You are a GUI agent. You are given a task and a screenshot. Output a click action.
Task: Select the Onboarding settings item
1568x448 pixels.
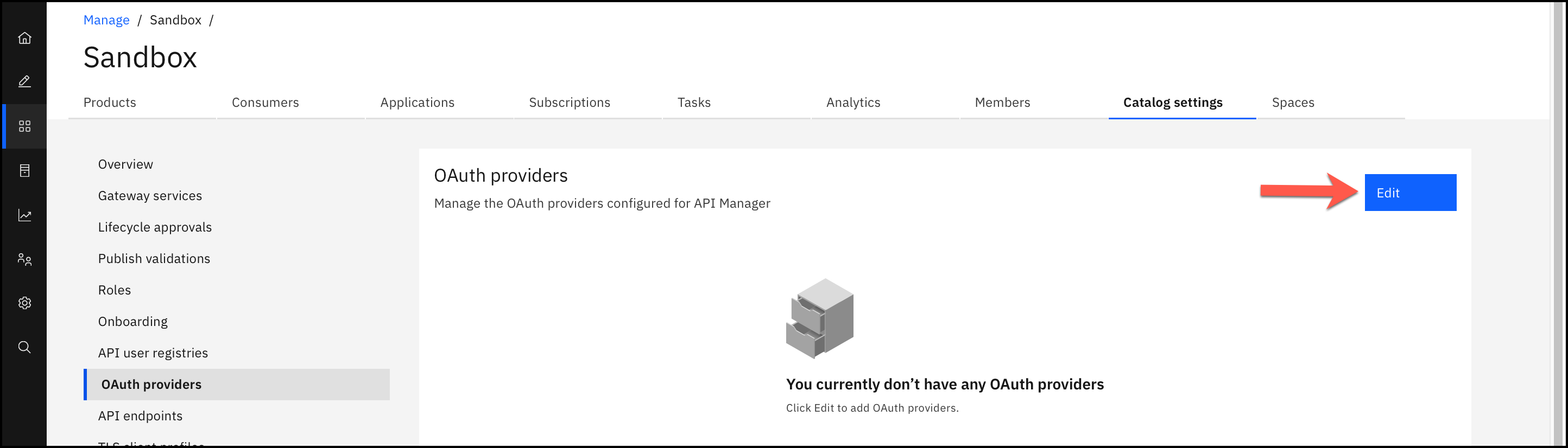click(x=132, y=322)
